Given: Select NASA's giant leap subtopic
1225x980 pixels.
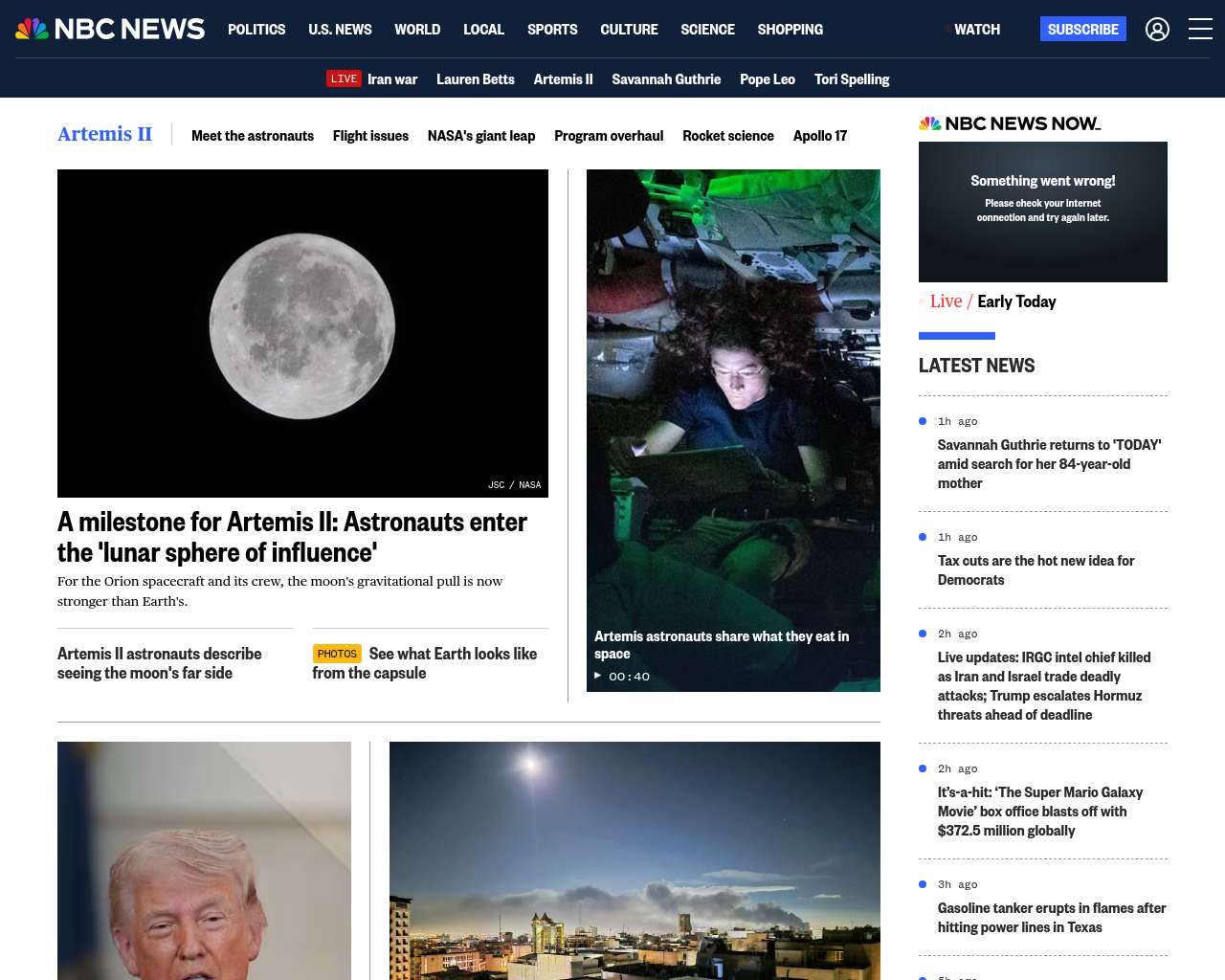Looking at the screenshot, I should coord(481,136).
